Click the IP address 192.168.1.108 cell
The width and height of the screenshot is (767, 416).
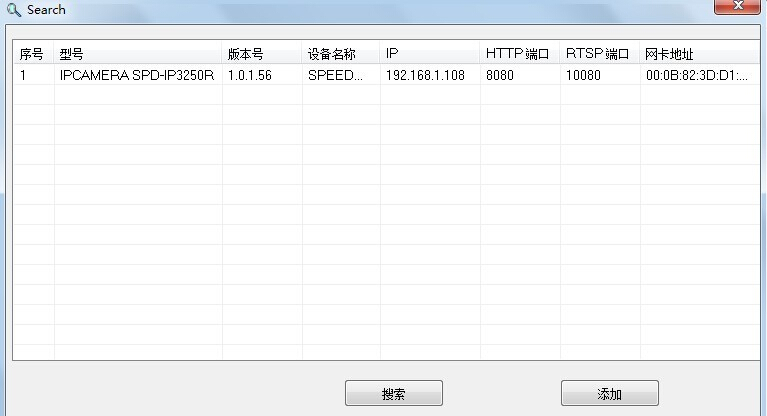point(425,75)
